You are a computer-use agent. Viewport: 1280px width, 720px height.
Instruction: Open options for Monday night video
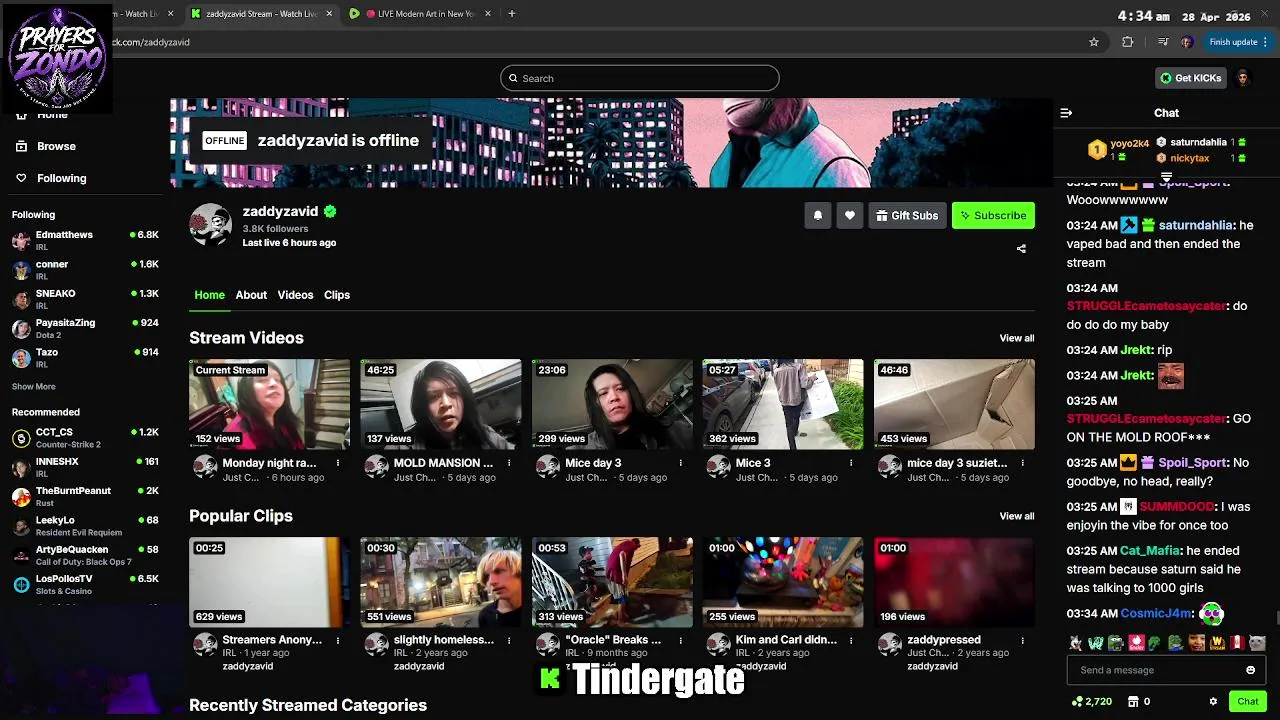click(x=338, y=463)
